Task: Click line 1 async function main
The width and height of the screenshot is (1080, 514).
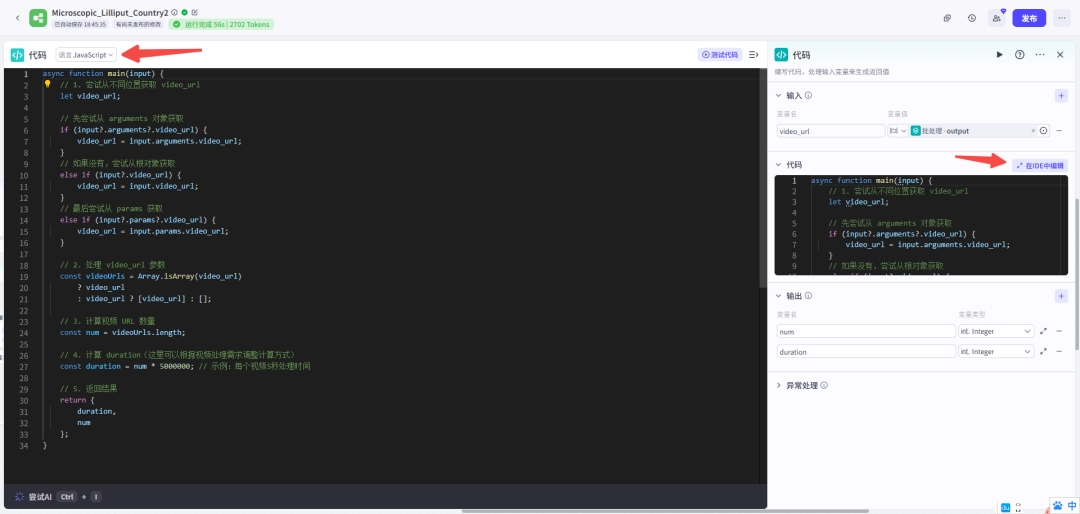Action: point(102,73)
